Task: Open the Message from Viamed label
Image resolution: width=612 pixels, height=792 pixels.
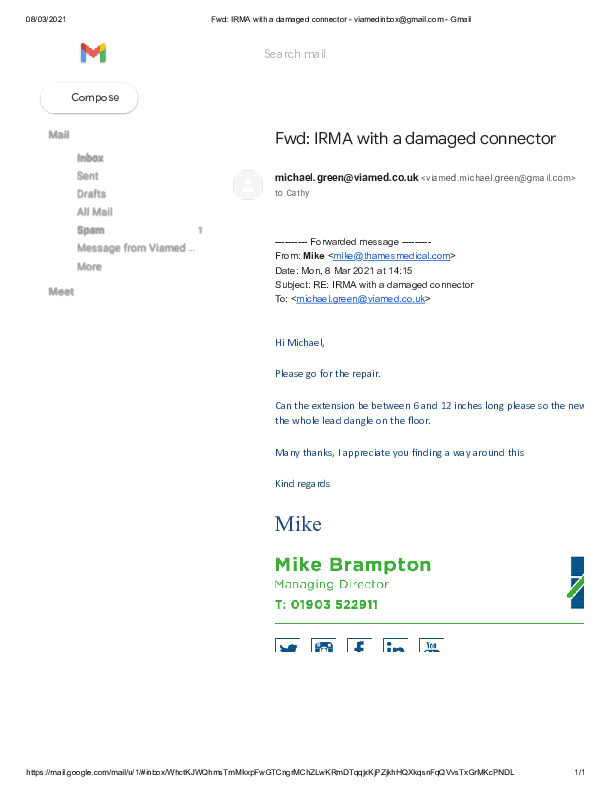Action: point(136,248)
